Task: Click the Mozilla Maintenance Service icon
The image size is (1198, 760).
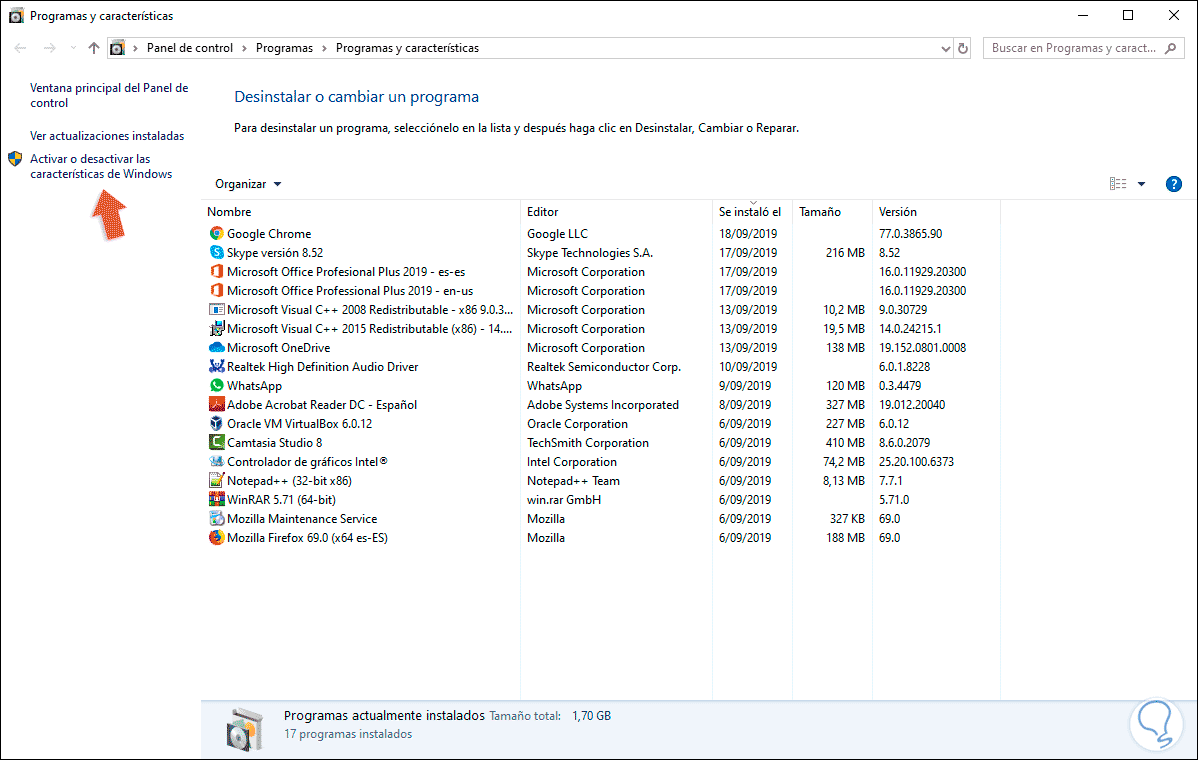Action: coord(216,519)
